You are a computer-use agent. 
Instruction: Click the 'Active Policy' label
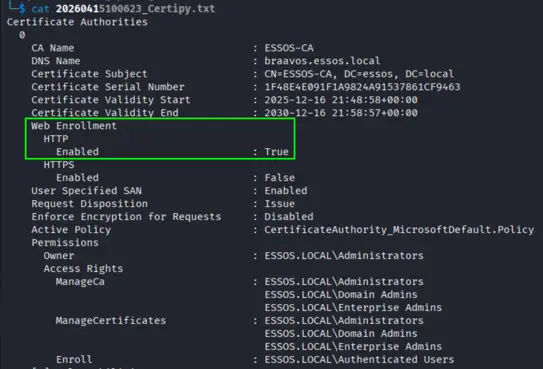tap(71, 230)
